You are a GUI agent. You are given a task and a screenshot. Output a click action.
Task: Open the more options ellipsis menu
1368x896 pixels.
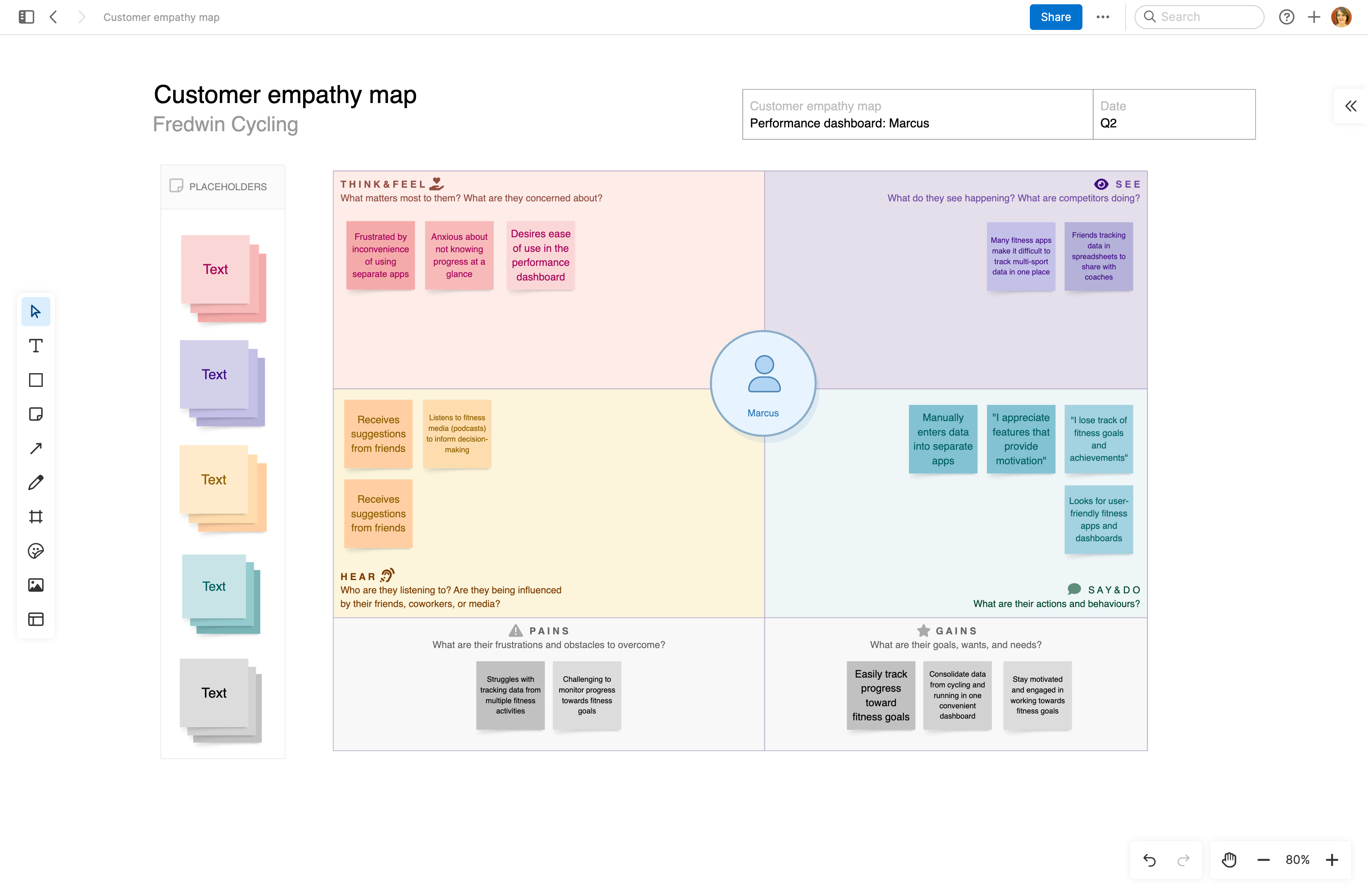click(x=1103, y=17)
